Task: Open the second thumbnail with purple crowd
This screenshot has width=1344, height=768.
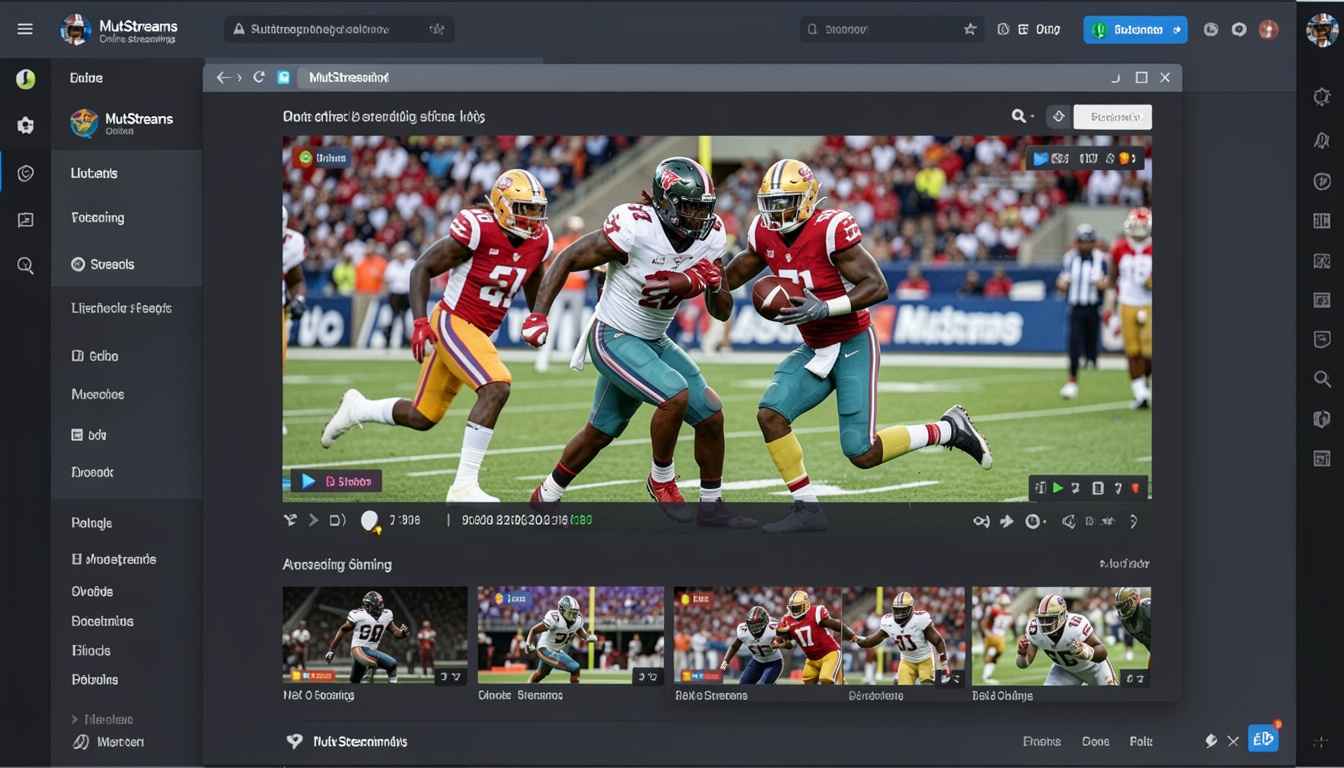Action: tap(571, 636)
